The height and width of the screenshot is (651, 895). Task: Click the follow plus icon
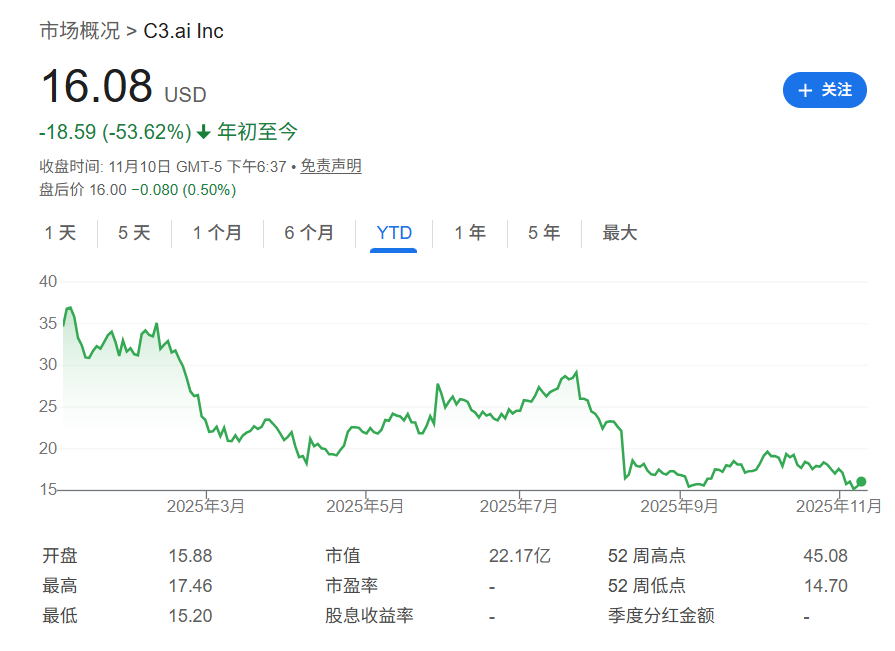[x=805, y=90]
